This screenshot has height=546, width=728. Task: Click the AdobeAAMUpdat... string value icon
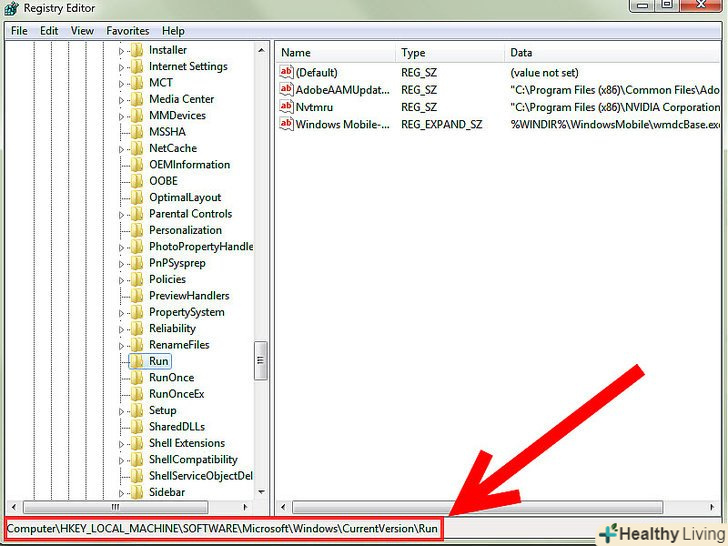(x=286, y=89)
